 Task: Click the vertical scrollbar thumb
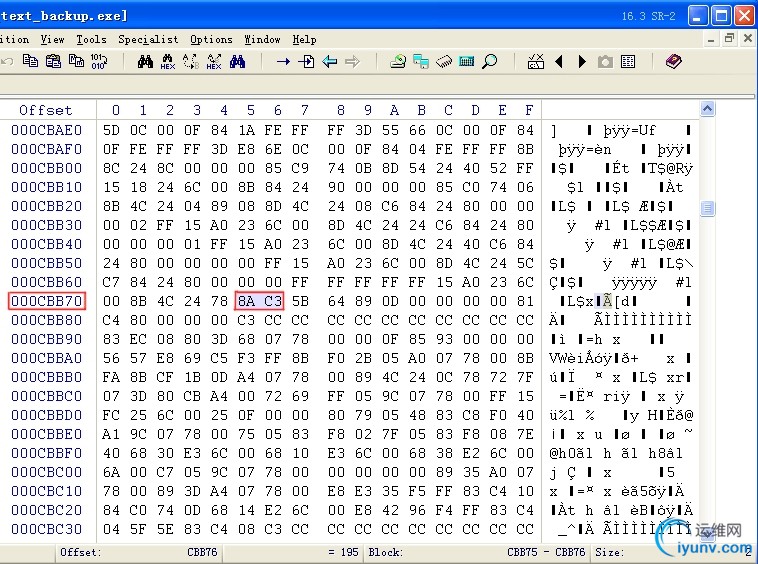[707, 208]
